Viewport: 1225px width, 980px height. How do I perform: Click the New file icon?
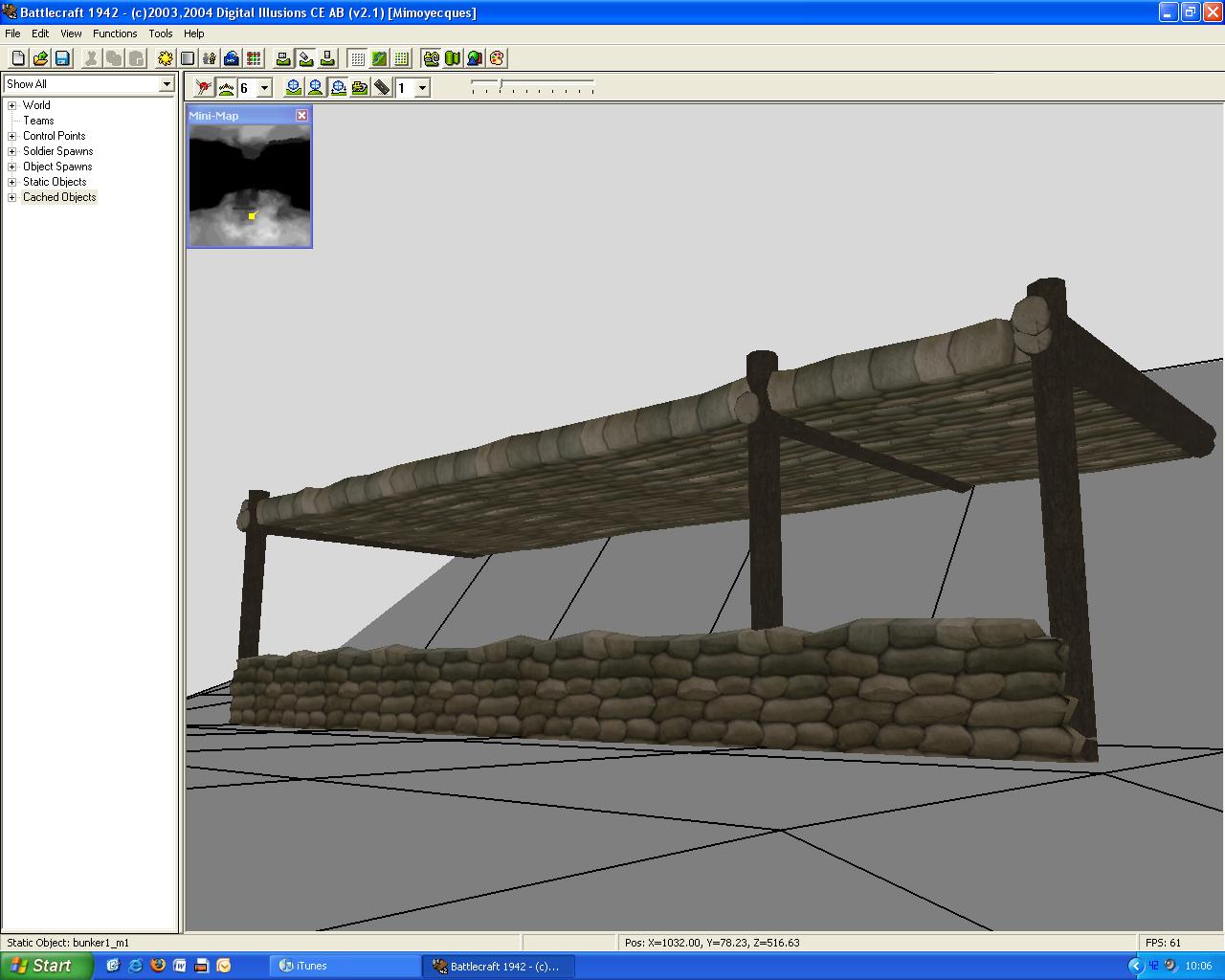coord(18,58)
